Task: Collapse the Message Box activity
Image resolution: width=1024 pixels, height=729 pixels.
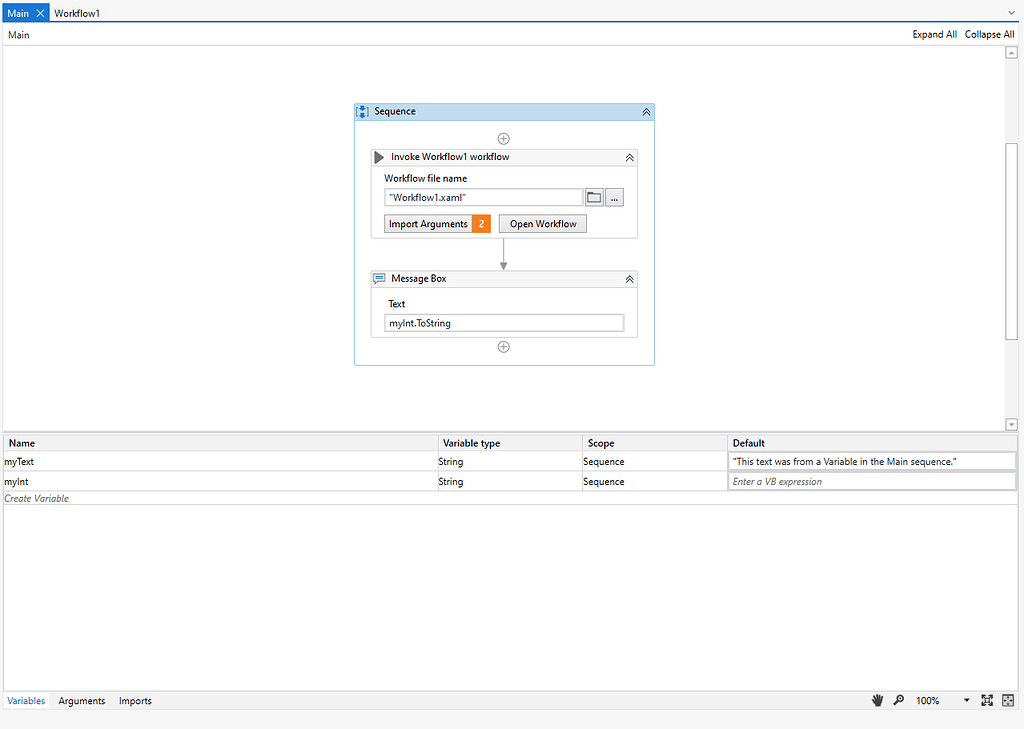Action: (x=629, y=278)
